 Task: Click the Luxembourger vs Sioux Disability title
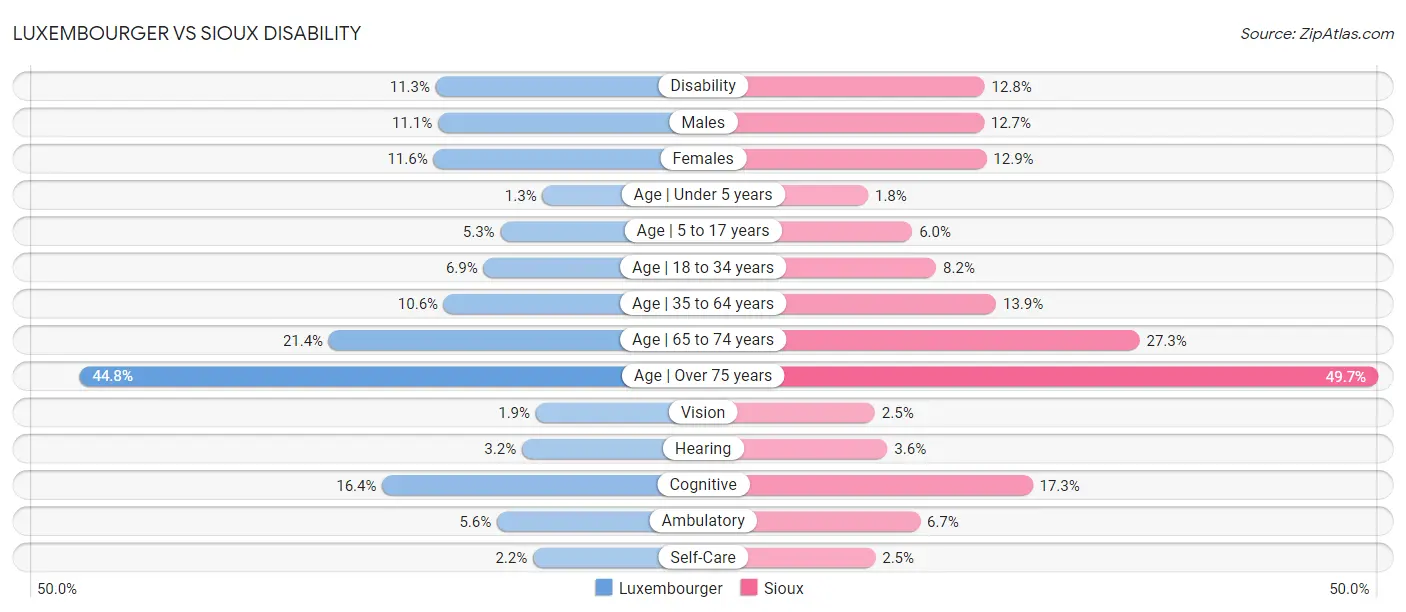coord(187,33)
